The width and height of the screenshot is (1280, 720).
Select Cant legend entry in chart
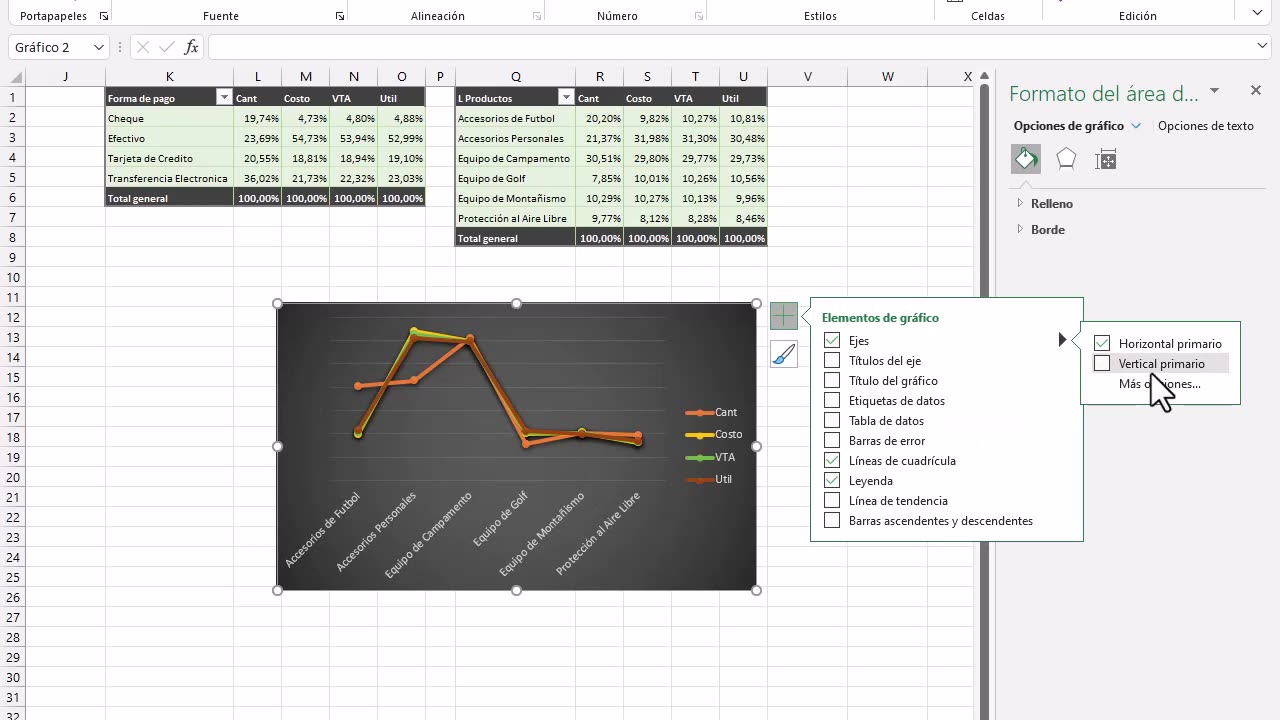pos(712,412)
